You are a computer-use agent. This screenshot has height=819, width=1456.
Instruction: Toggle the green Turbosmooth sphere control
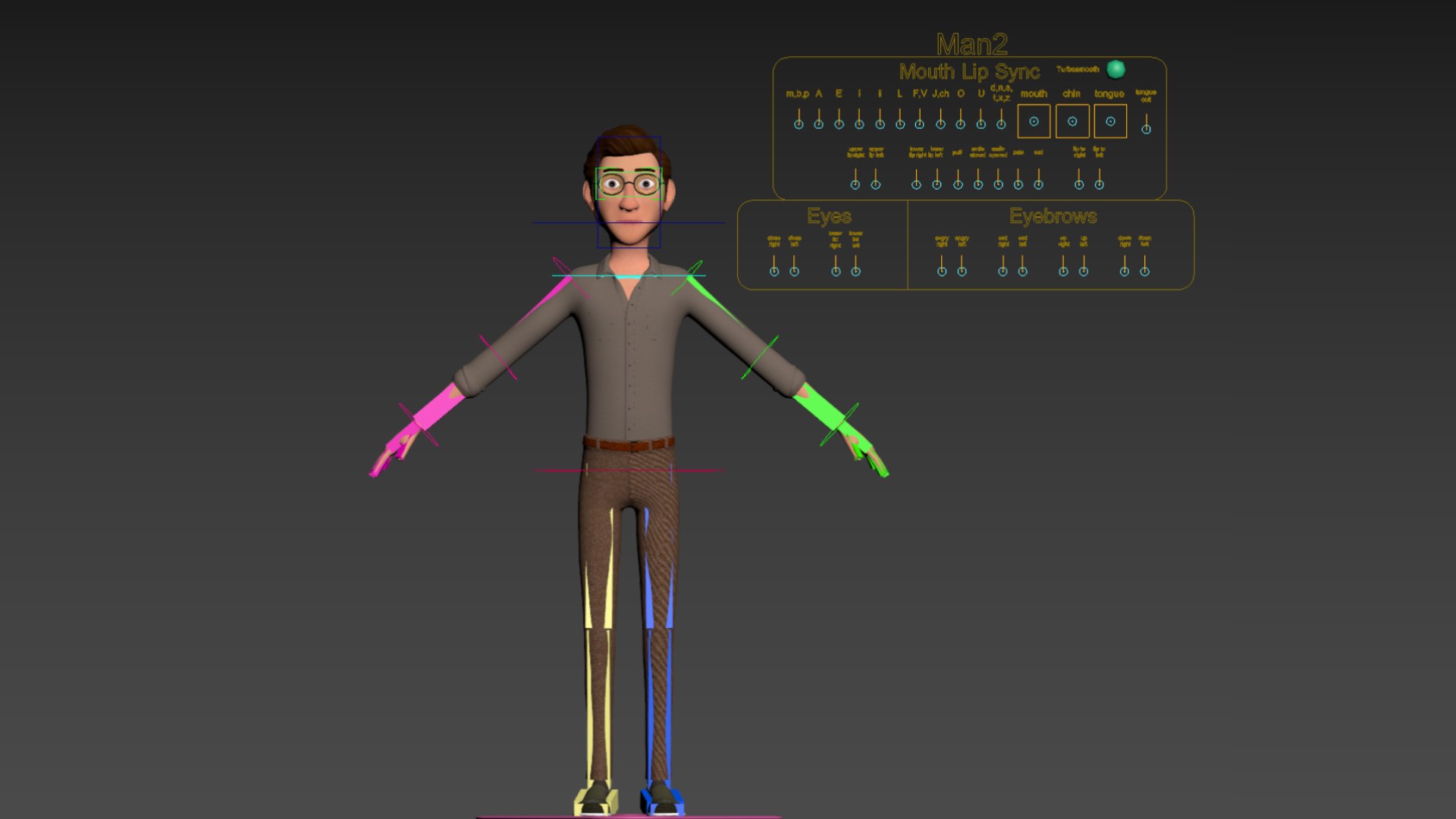coord(1116,70)
